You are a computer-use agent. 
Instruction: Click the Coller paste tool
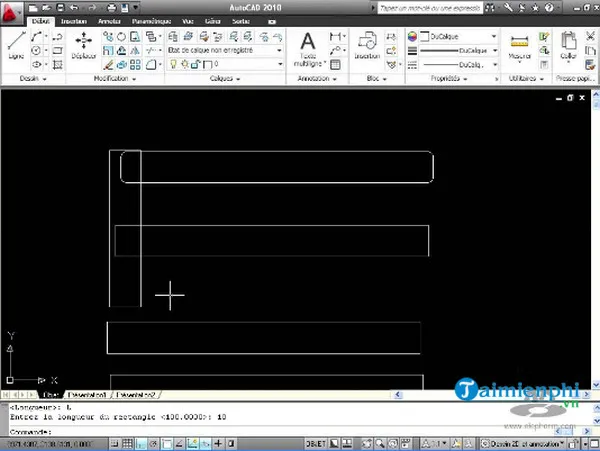click(568, 46)
